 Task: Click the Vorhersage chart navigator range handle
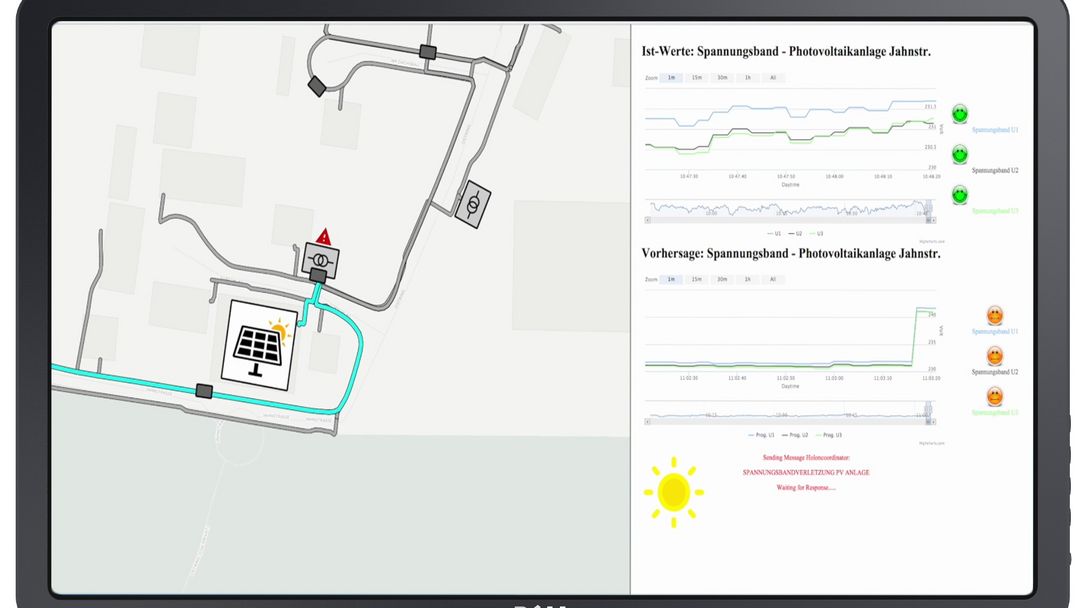click(928, 408)
